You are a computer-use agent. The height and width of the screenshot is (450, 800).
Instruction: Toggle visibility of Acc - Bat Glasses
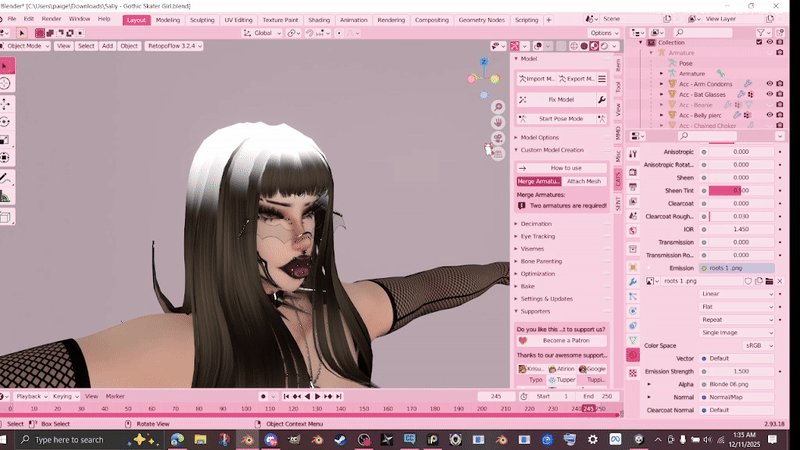pyautogui.click(x=769, y=94)
